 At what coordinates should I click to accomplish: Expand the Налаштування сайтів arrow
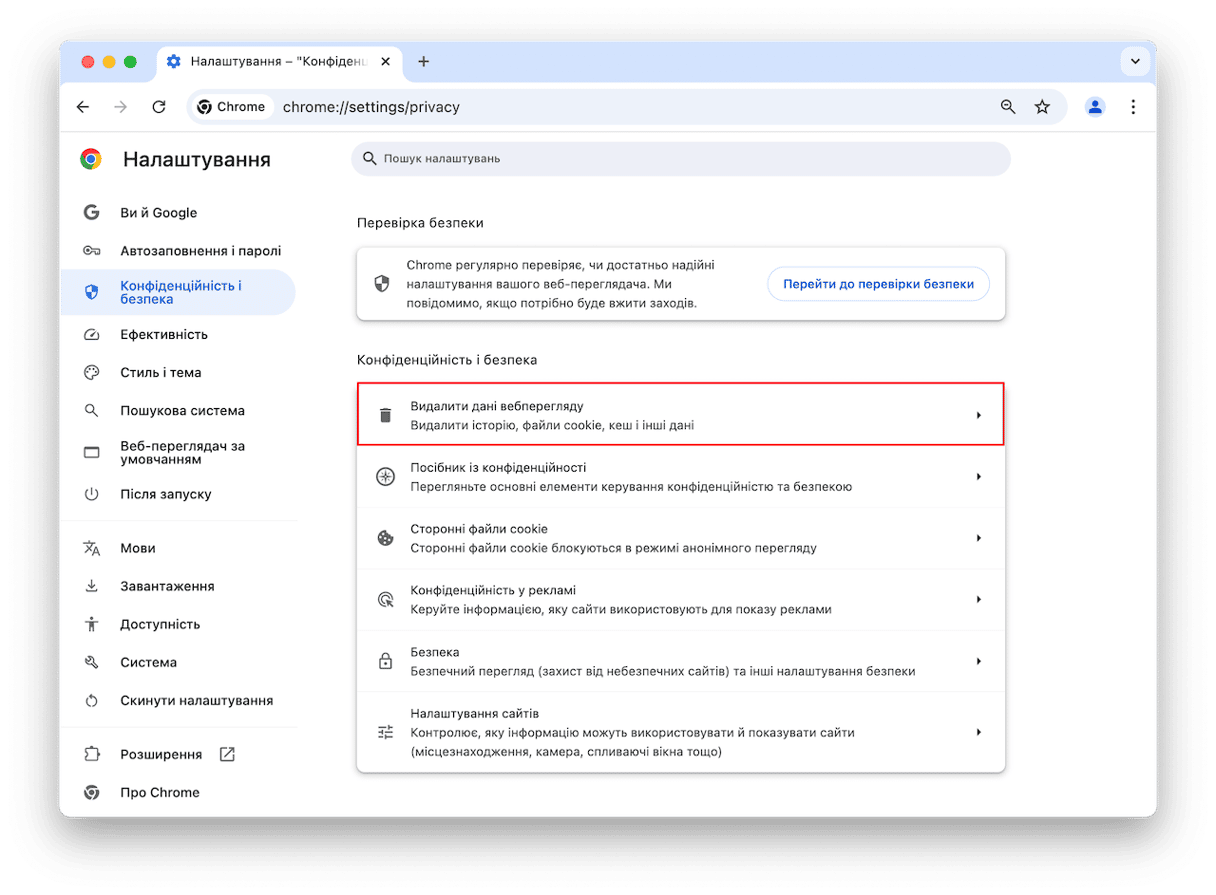point(979,732)
